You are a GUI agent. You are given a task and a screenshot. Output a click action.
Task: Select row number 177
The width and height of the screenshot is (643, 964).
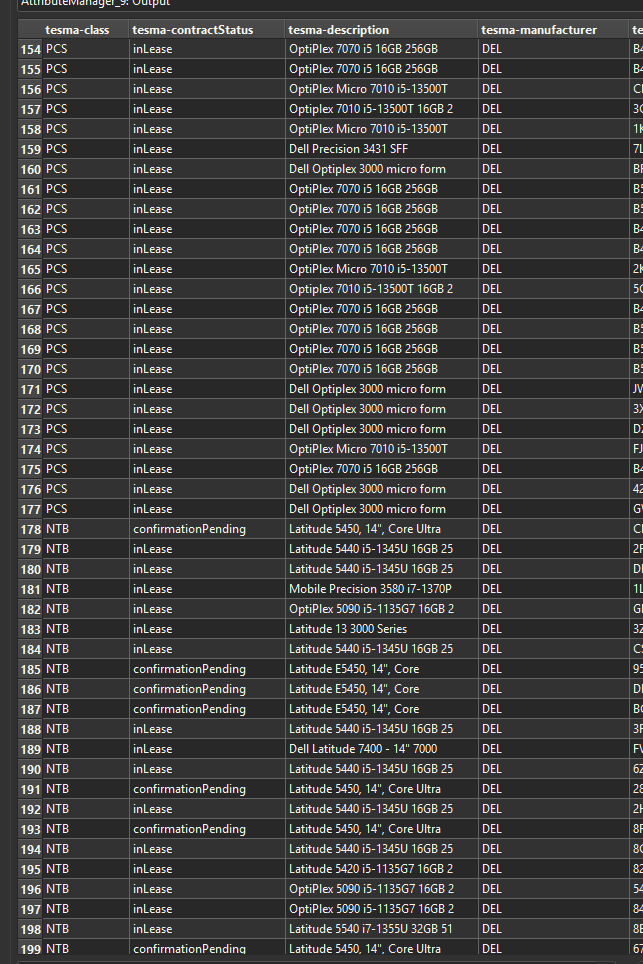tap(30, 509)
